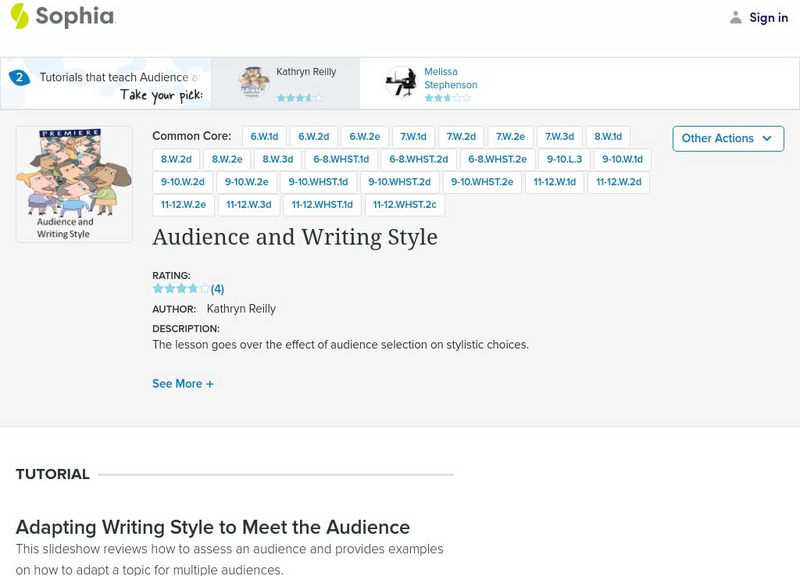Click the lesson's four-star rating
The height and width of the screenshot is (576, 800).
(180, 289)
